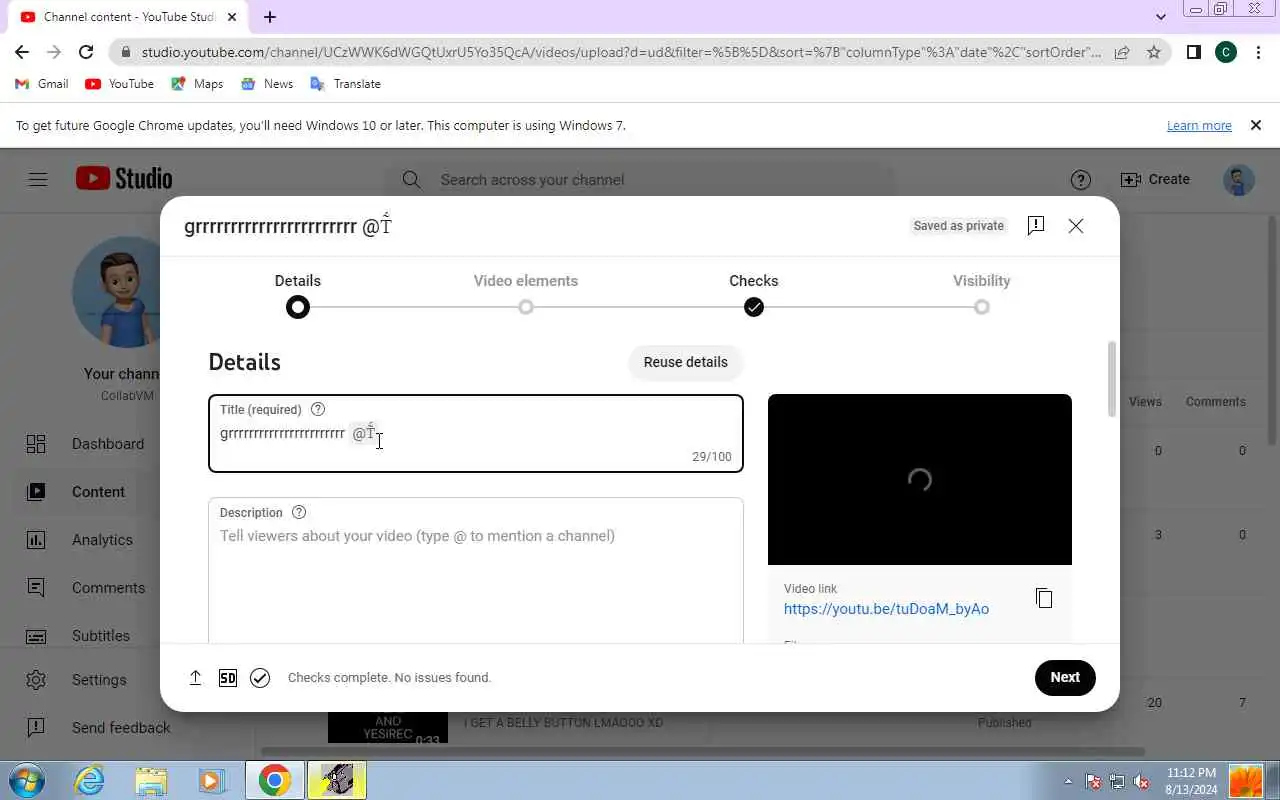
Task: Click the upload status arrow icon
Action: (196, 678)
